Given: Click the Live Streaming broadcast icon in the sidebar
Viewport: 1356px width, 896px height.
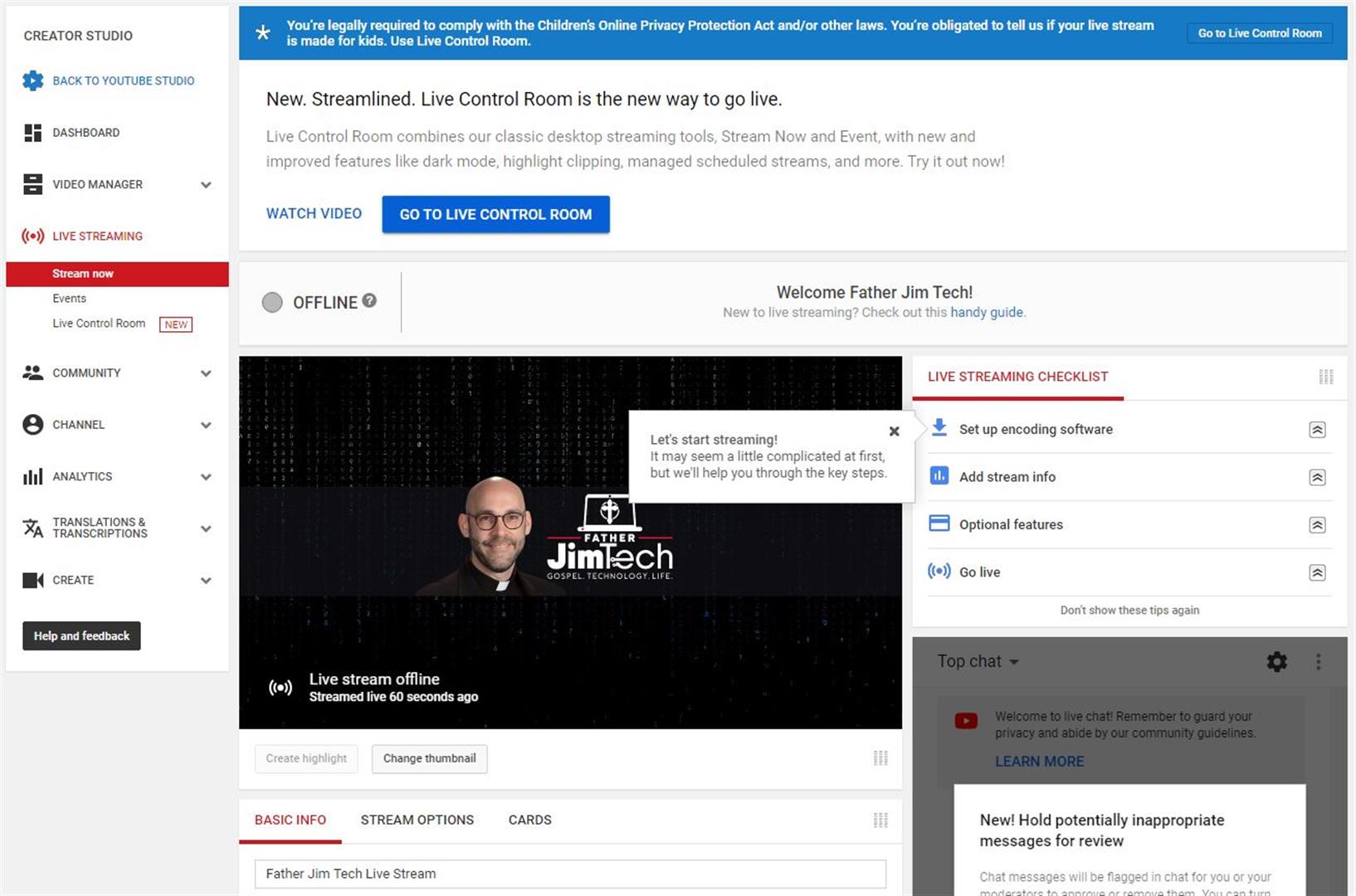Looking at the screenshot, I should [x=32, y=236].
